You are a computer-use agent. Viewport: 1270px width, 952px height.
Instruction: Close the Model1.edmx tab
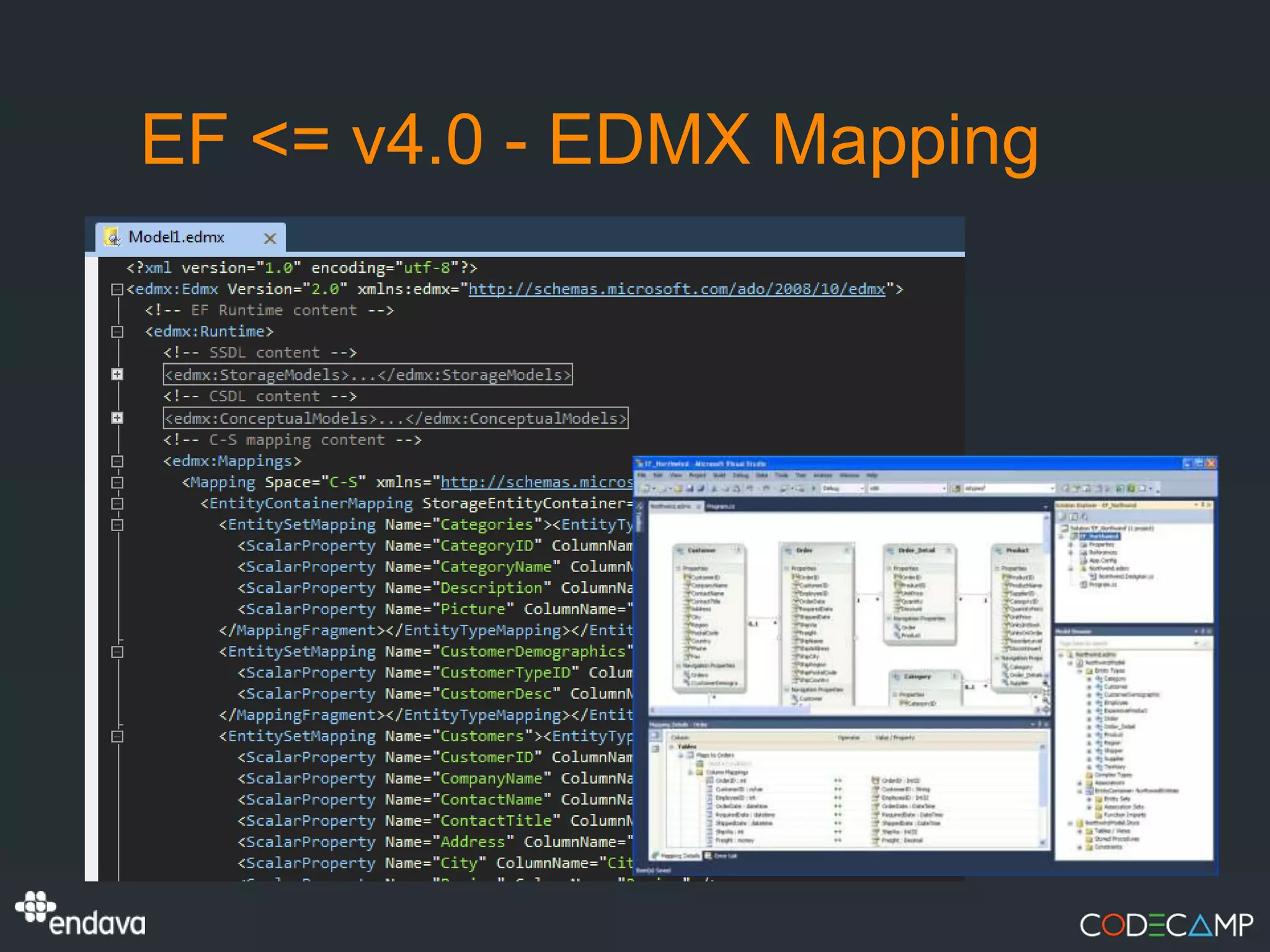click(270, 238)
